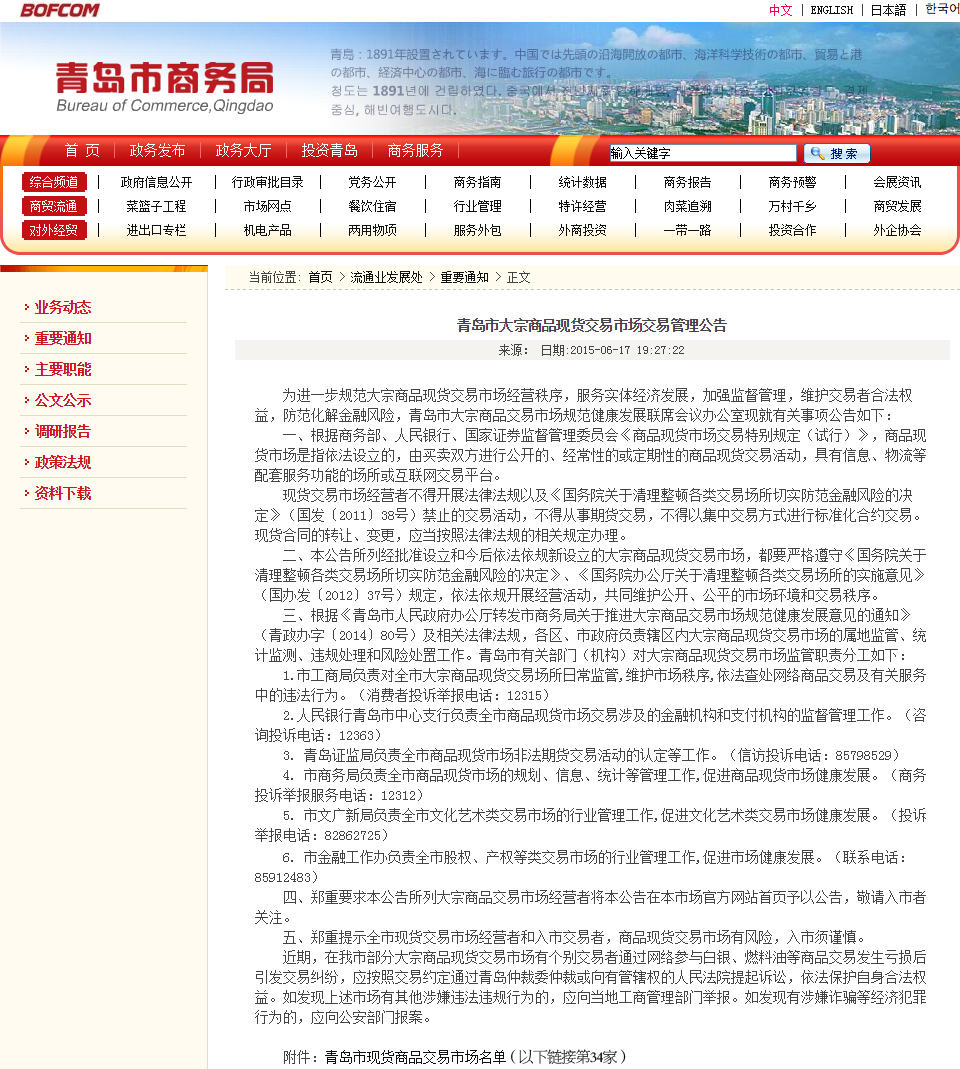Open 政策法规 in the sidebar
Viewport: 960px width, 1069px height.
click(63, 462)
